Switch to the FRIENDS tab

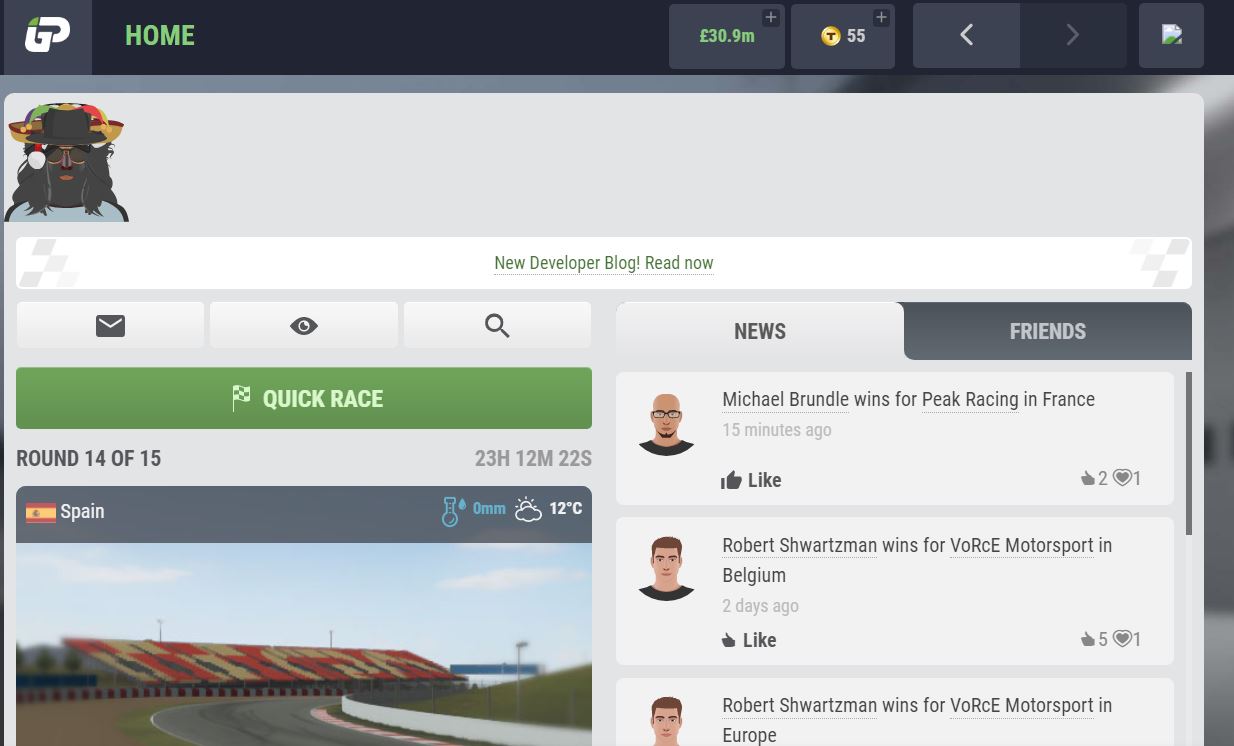click(x=1048, y=331)
